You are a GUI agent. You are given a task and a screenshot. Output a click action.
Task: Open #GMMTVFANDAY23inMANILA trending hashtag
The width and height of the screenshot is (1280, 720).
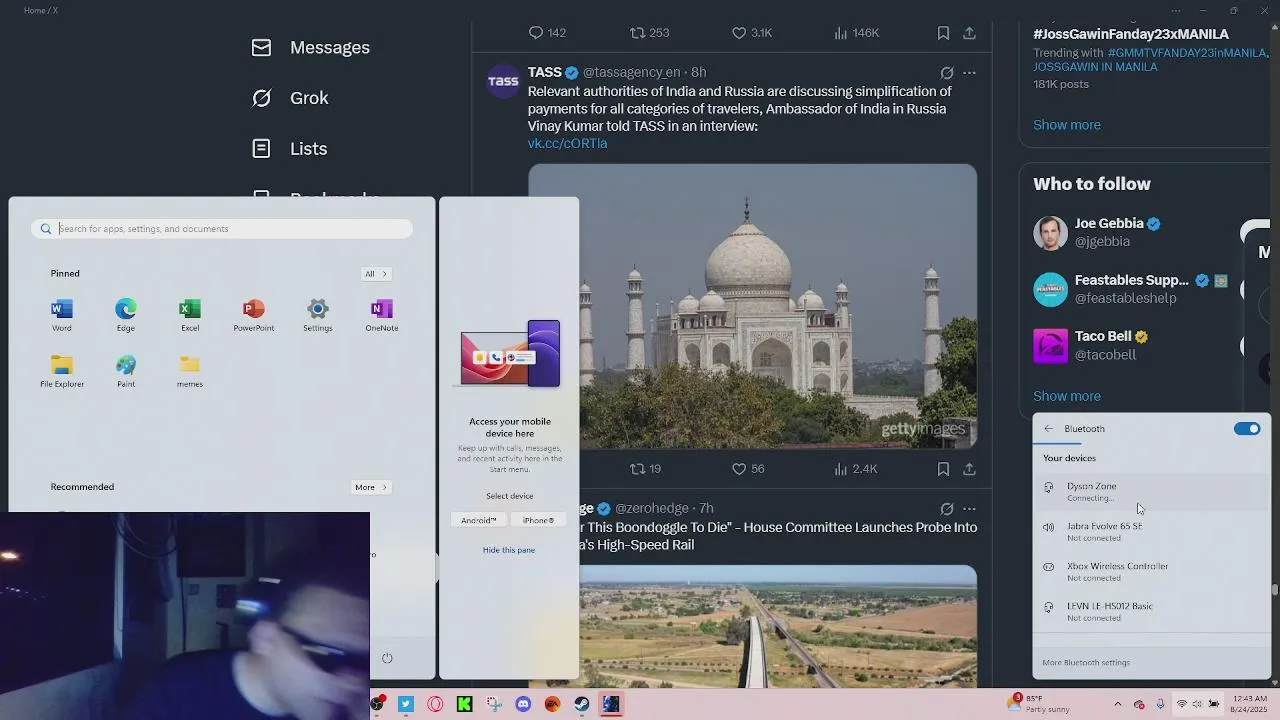click(1187, 53)
